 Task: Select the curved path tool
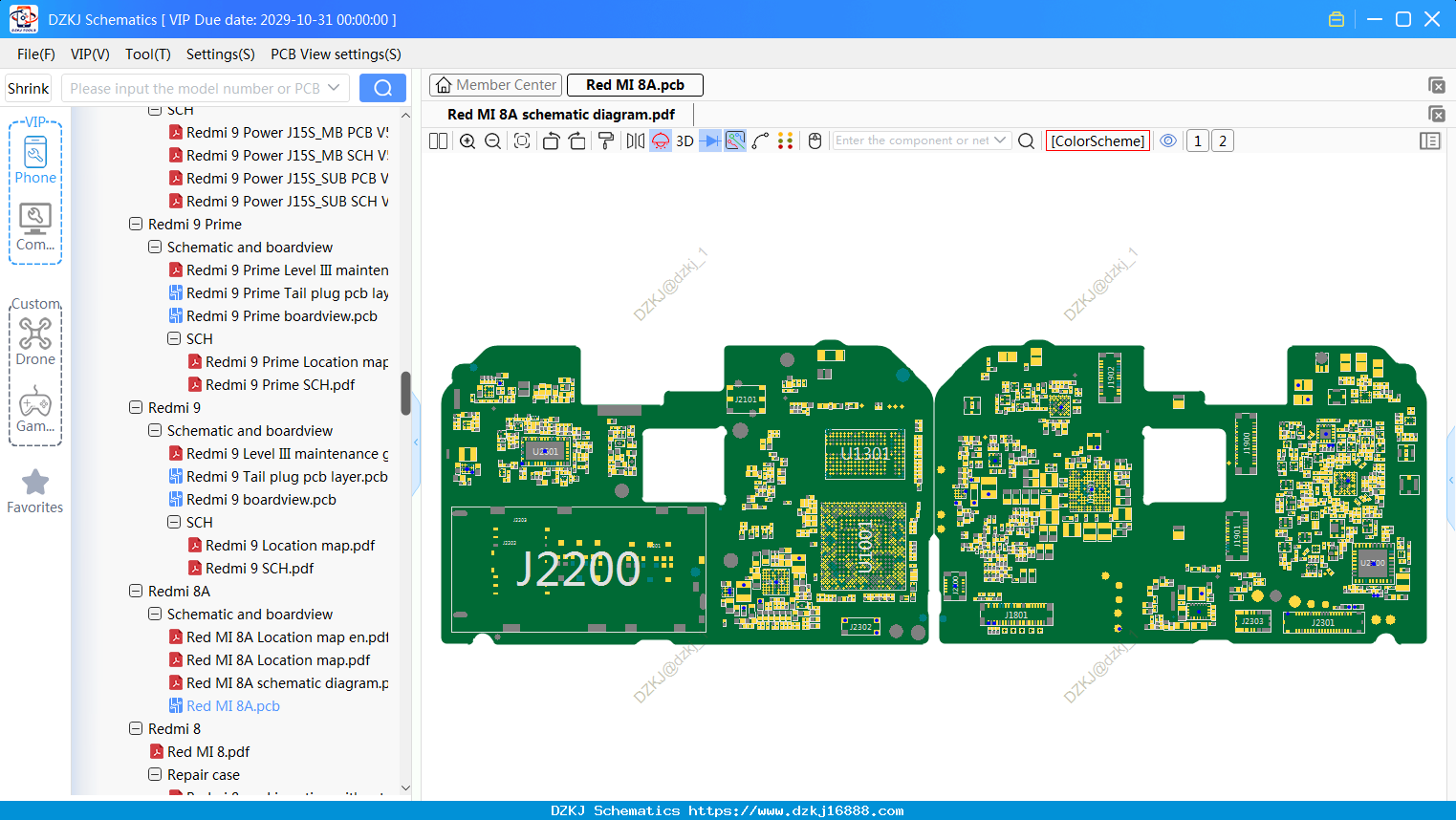point(761,140)
